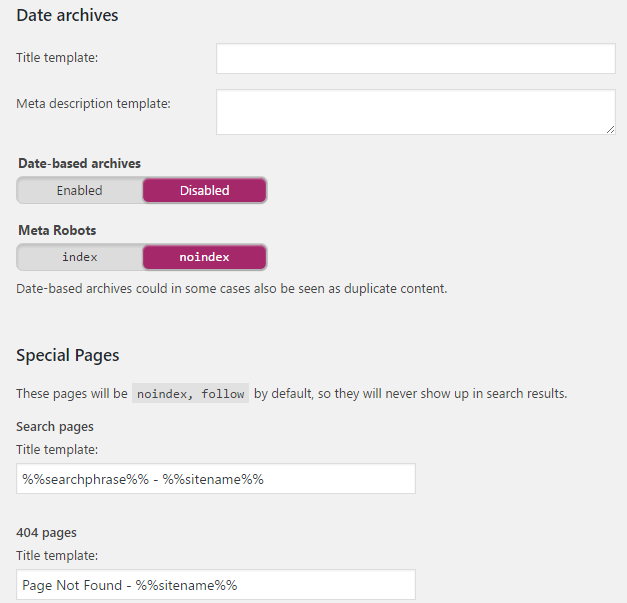Focus the Meta description template text area
This screenshot has height=603, width=627.
(415, 112)
